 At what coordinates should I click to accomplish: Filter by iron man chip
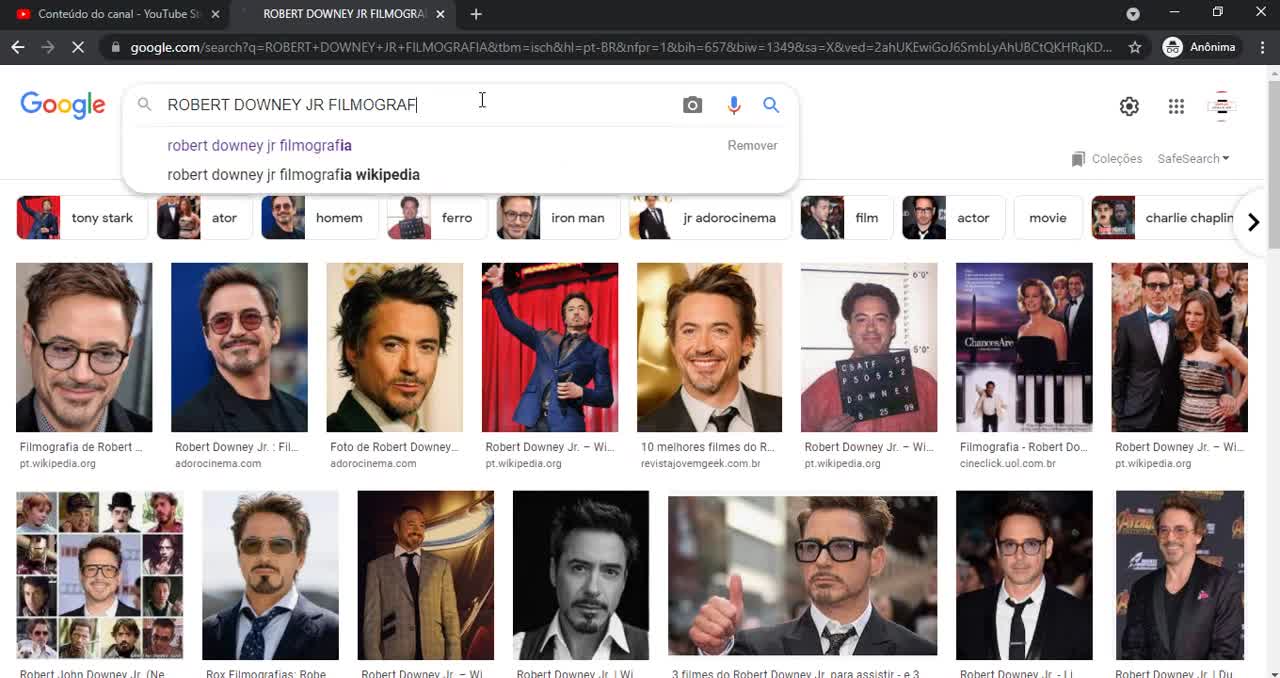(559, 218)
